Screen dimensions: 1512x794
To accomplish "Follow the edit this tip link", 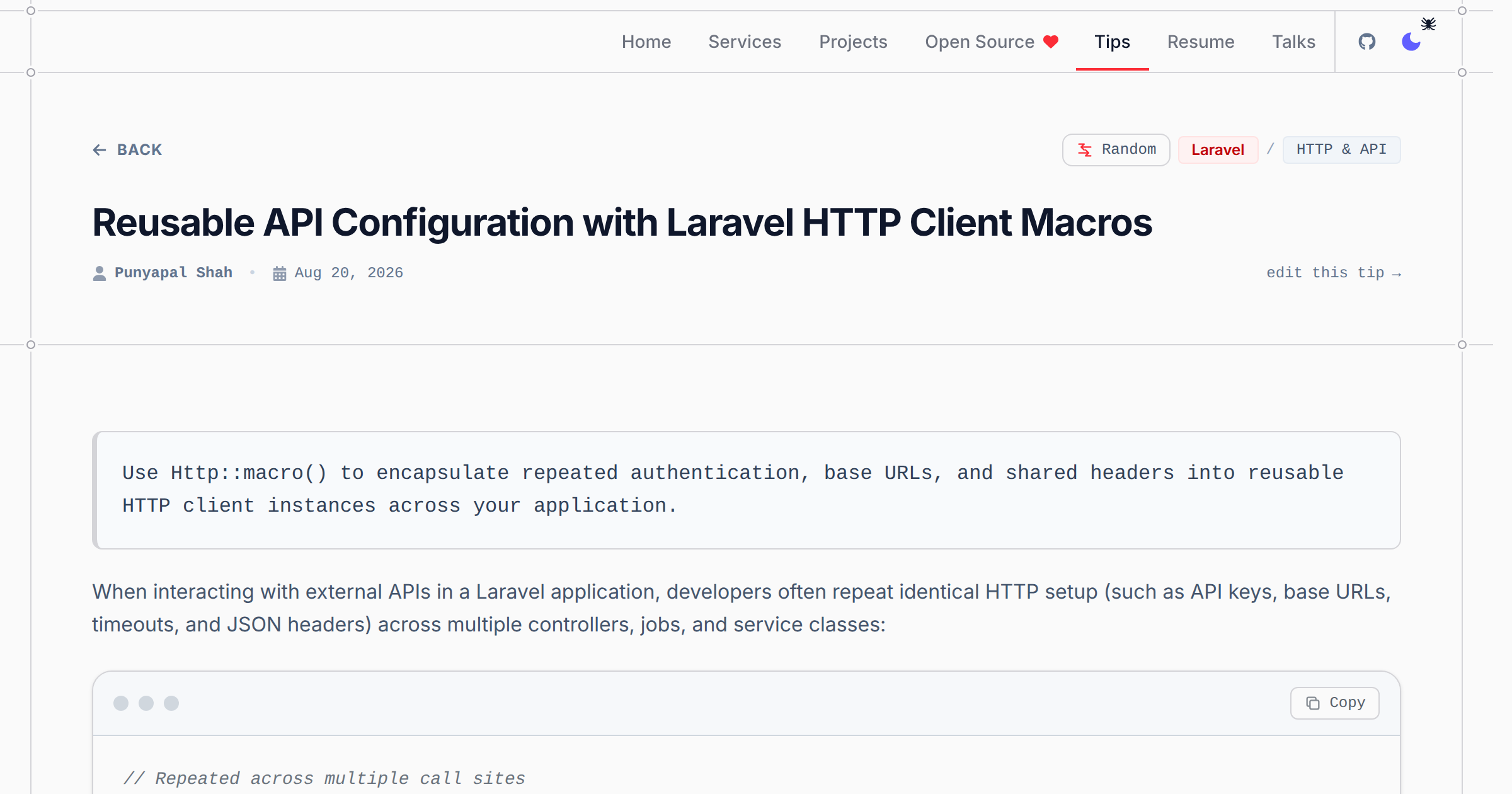I will (1334, 273).
